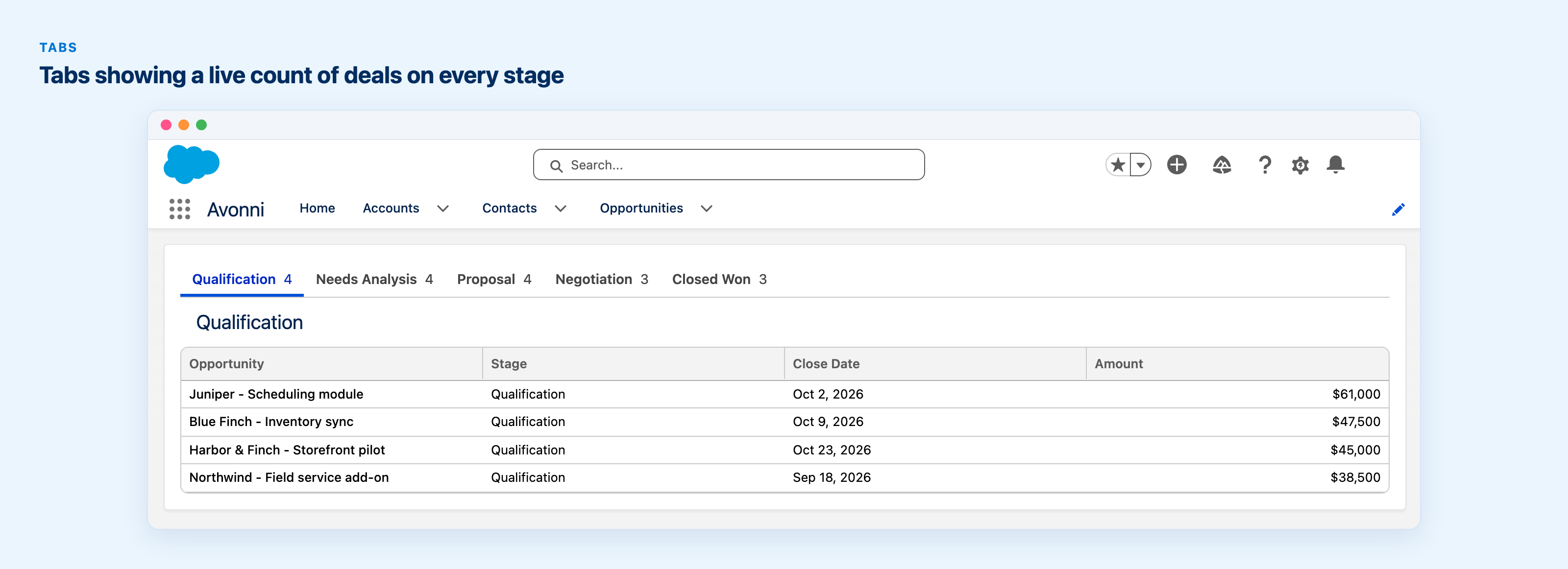Select 'Harbor & Finch - Storefront pilot' cell
Screen dimensions: 1568x569
[332, 450]
